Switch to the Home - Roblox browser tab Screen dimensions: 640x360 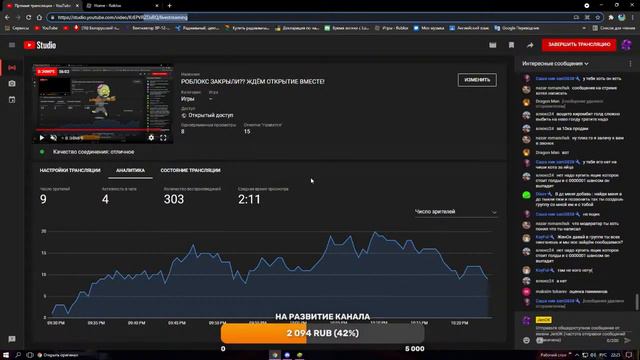pos(122,6)
